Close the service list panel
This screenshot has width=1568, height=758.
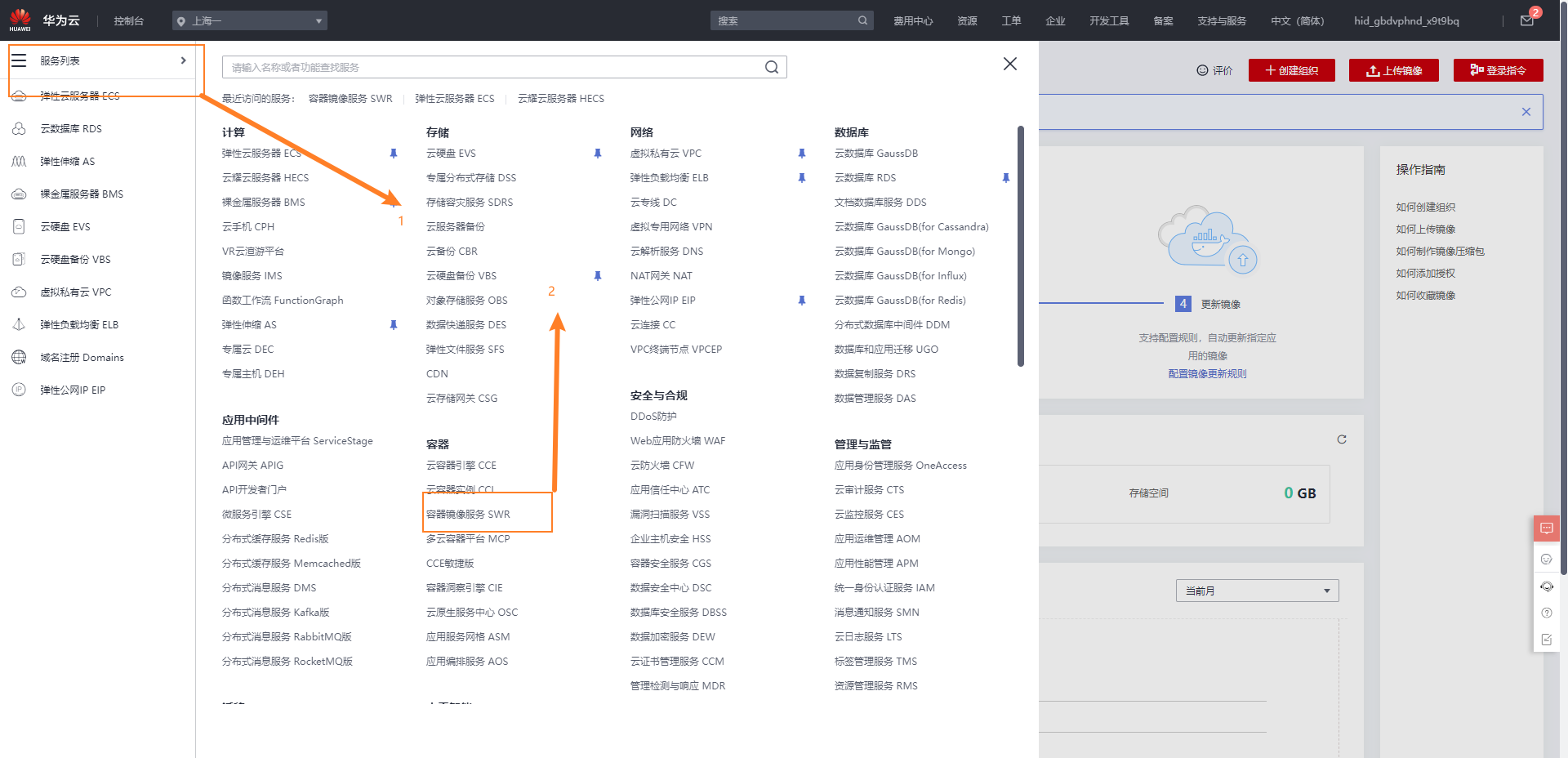1010,64
